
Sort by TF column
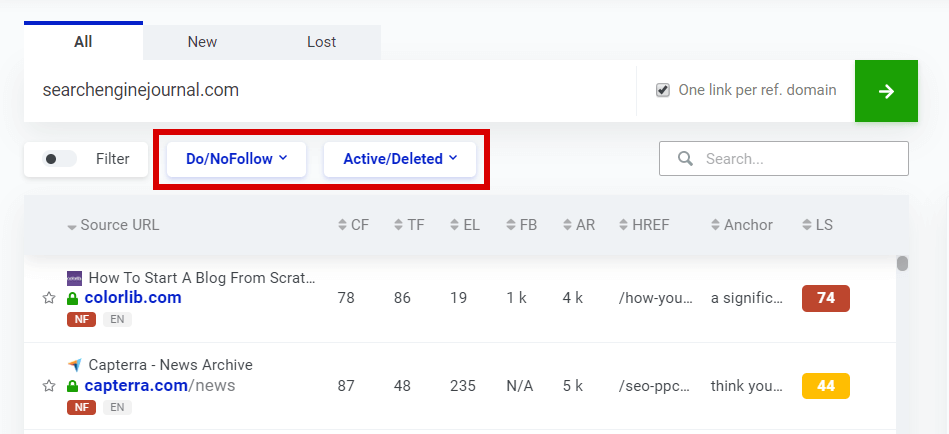409,225
